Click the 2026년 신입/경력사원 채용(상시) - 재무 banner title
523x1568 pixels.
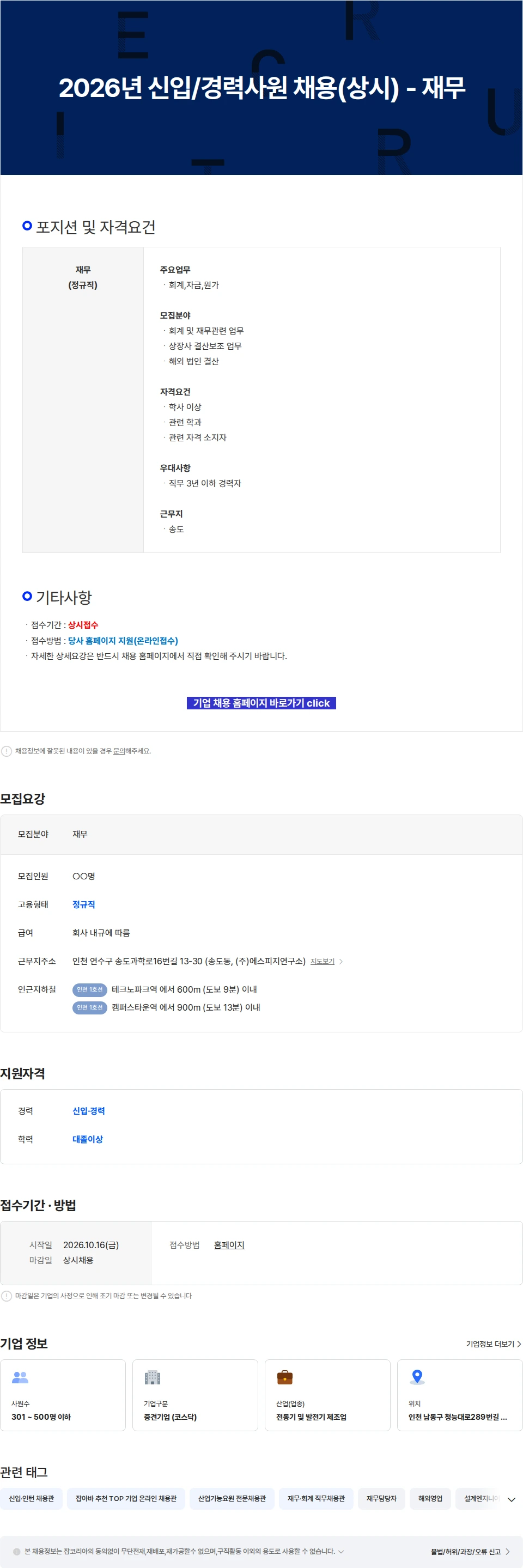262,88
